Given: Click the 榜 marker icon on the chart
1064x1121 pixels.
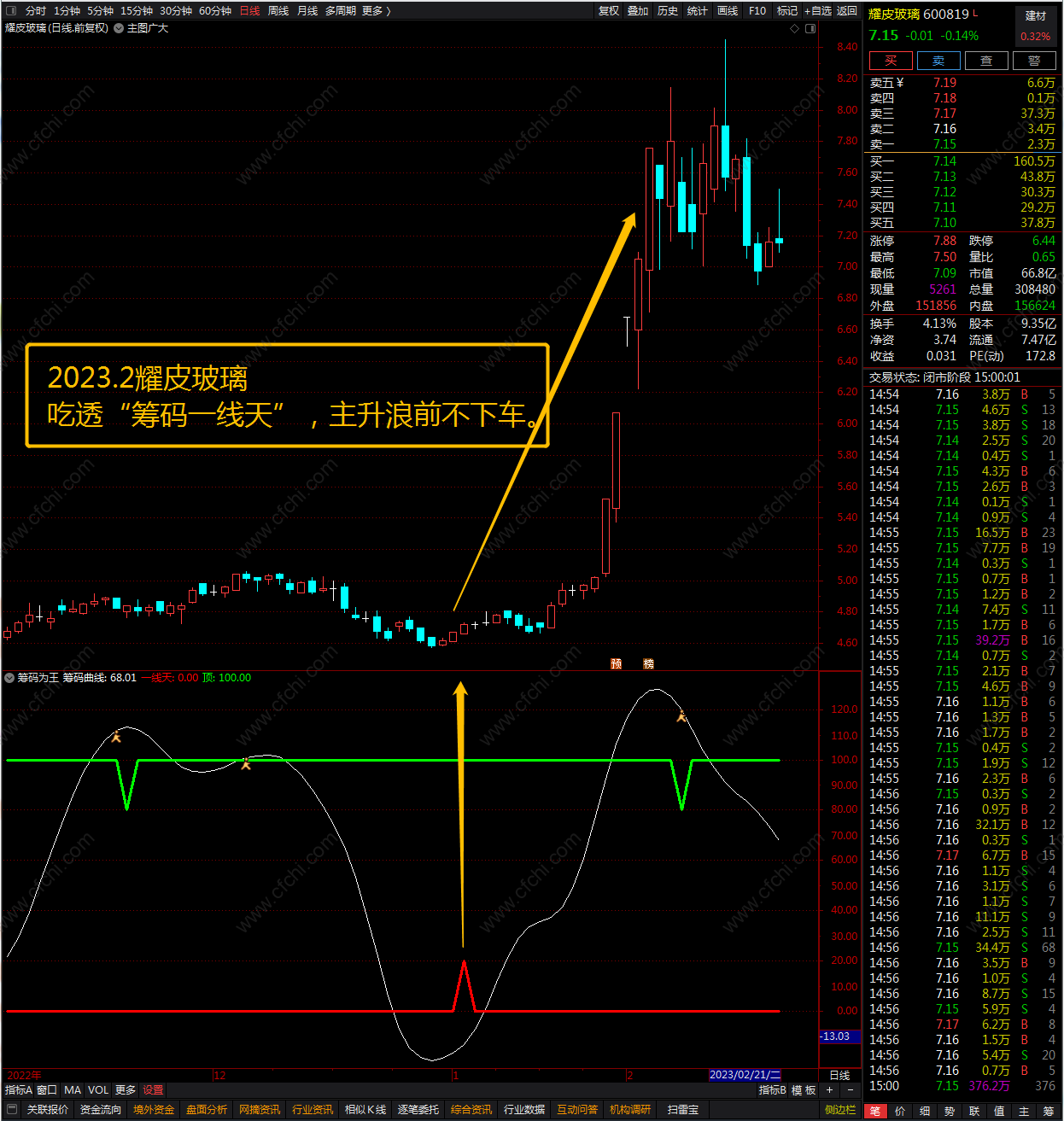Looking at the screenshot, I should tap(648, 663).
